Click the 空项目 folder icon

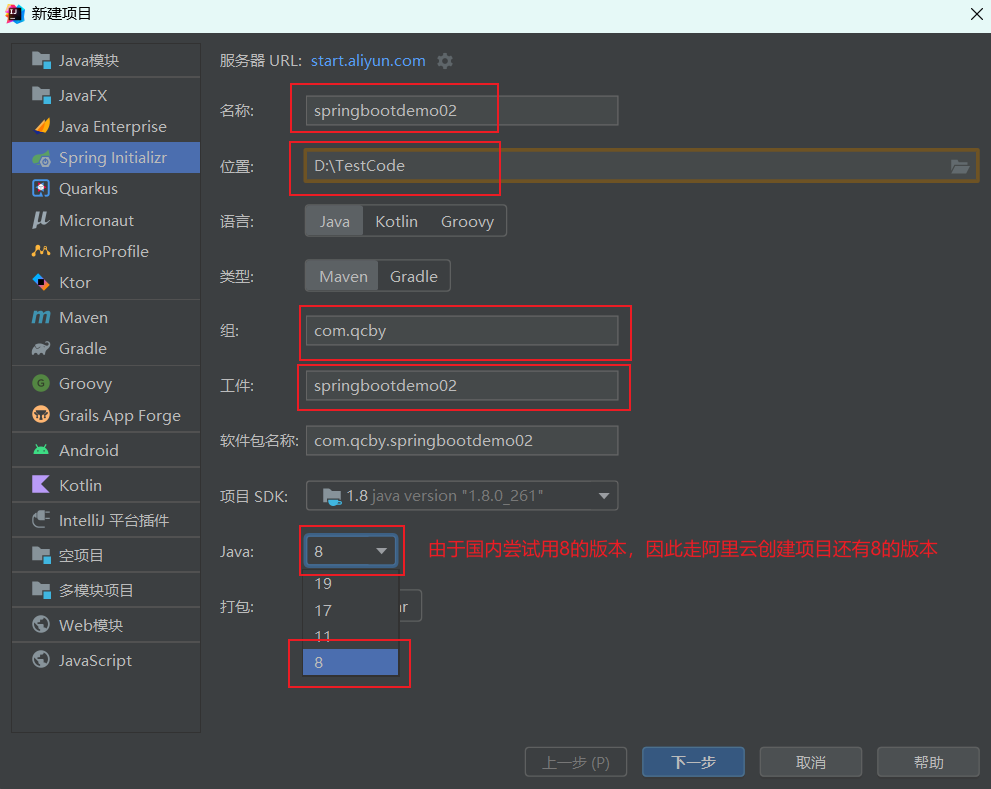pyautogui.click(x=41, y=555)
